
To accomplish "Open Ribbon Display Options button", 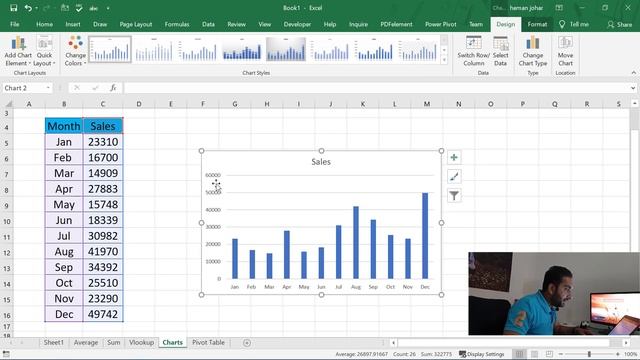I will (x=559, y=8).
